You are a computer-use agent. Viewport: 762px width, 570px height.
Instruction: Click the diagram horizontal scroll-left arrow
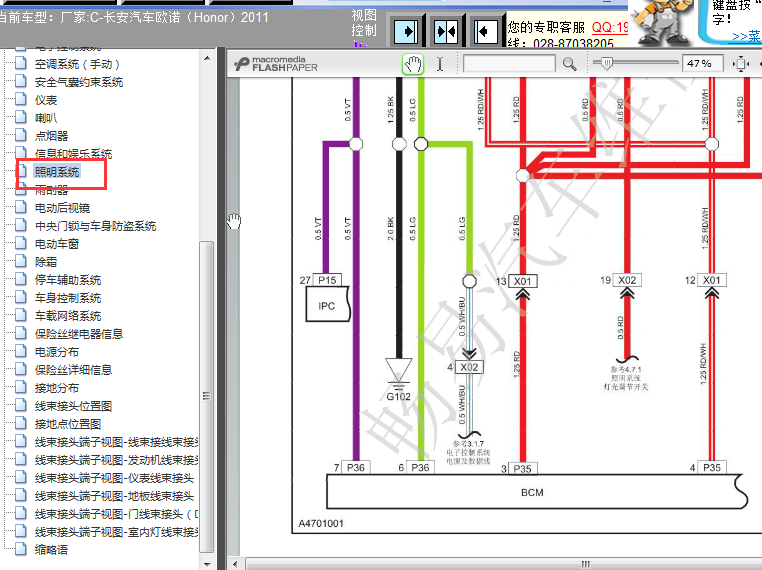235,564
